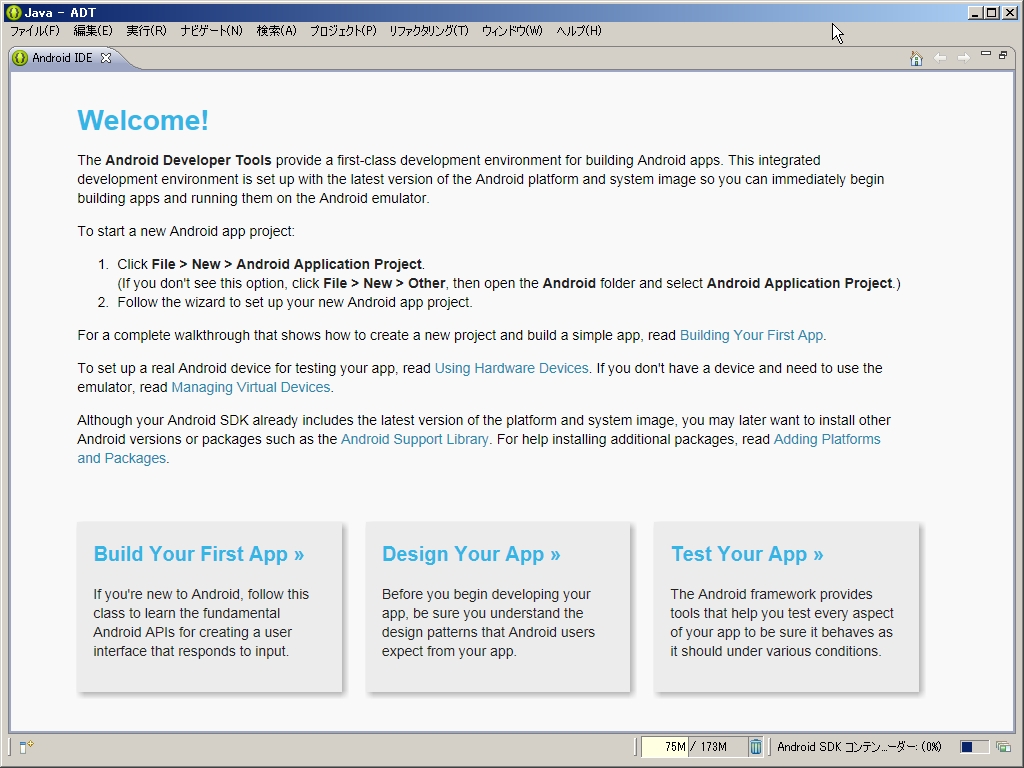
Task: Open Adding Platforms and Packages link
Action: coord(827,440)
